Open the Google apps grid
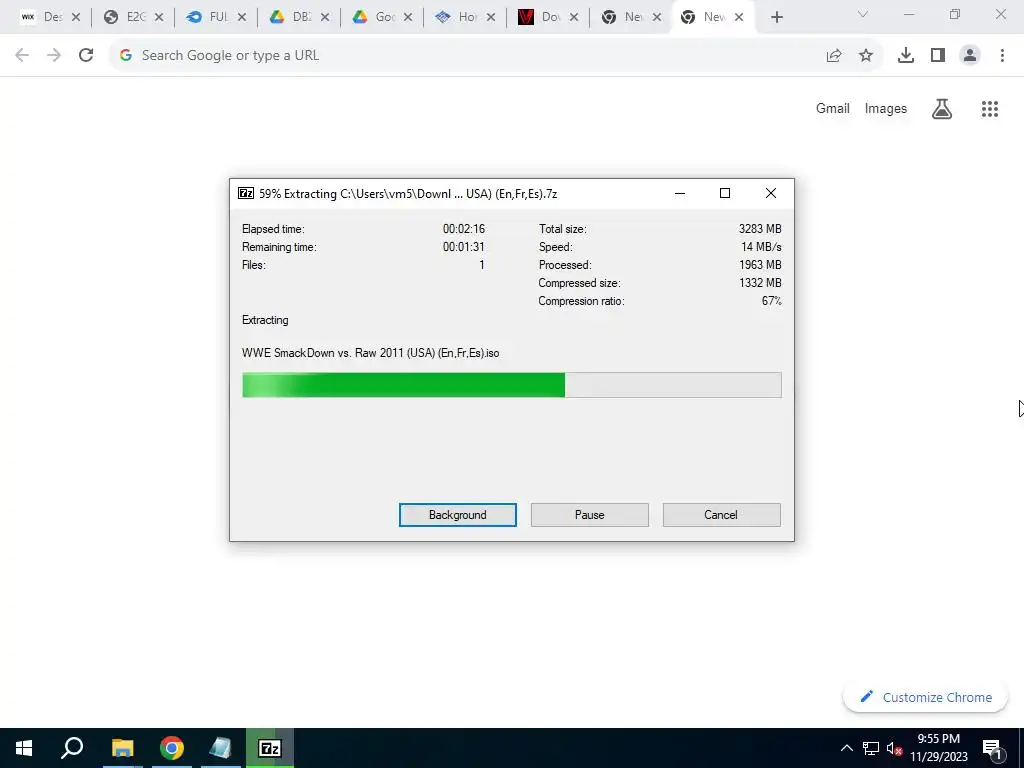 click(x=990, y=108)
